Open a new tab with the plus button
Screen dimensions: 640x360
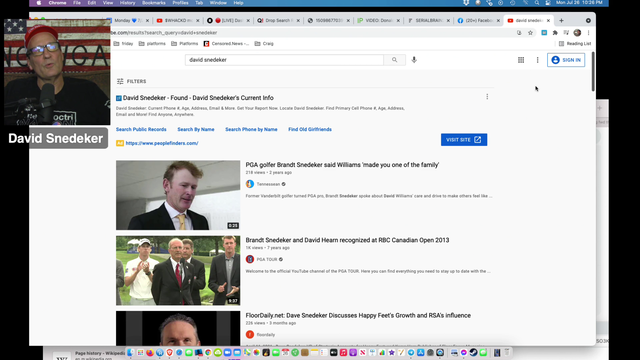[x=561, y=20]
